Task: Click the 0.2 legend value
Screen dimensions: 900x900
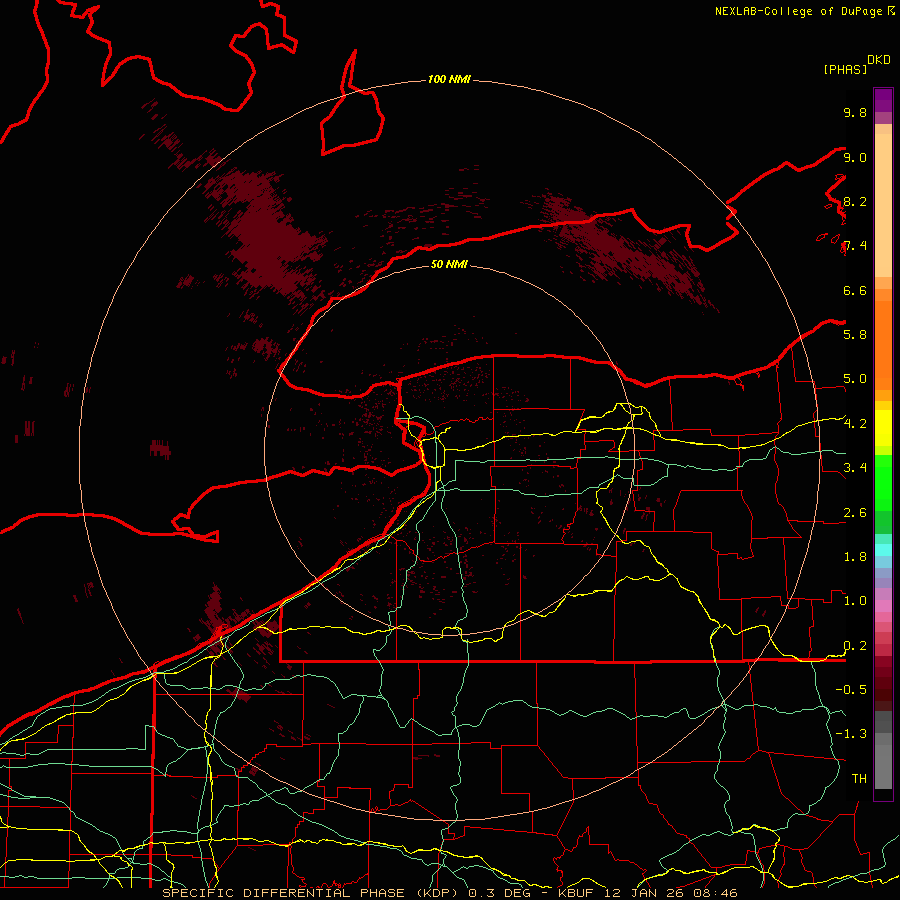Action: coord(855,646)
